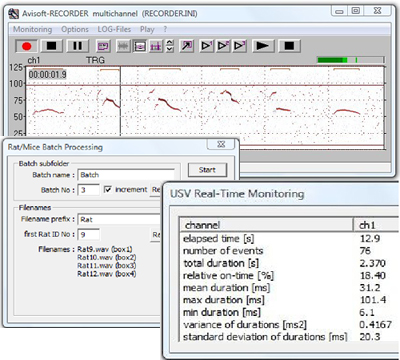Viewport: 400px width, 360px height.
Task: Open the LOG-Files menu
Action: click(x=114, y=29)
